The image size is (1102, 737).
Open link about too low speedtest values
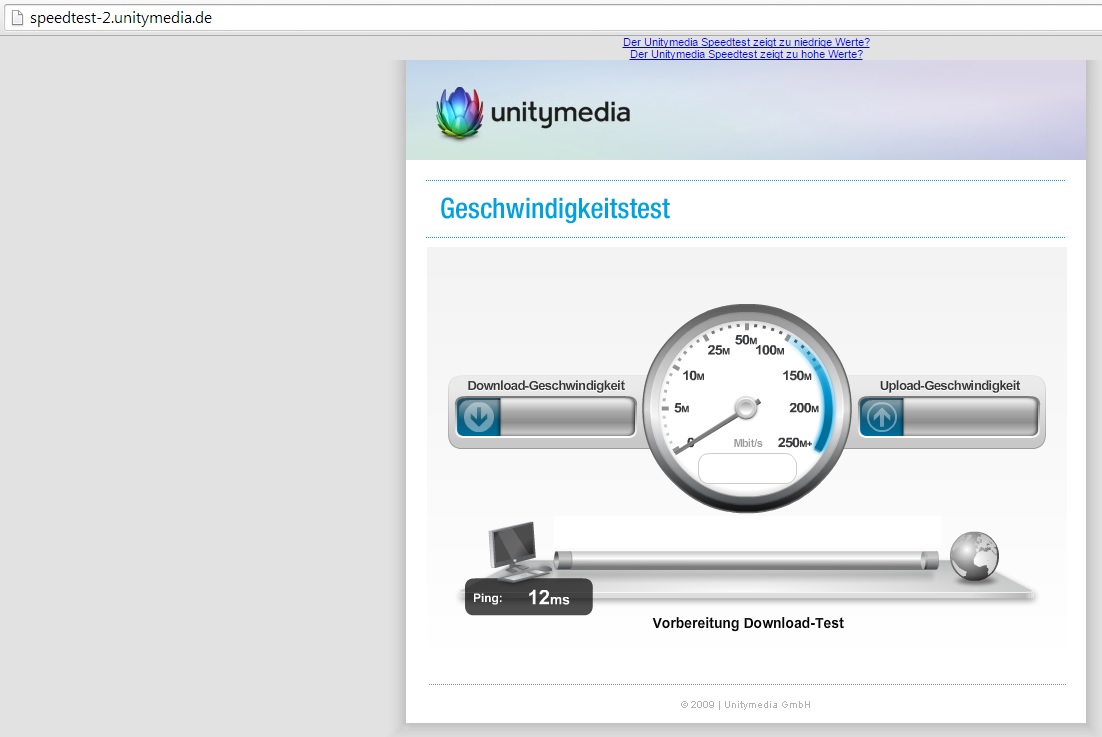click(x=746, y=42)
